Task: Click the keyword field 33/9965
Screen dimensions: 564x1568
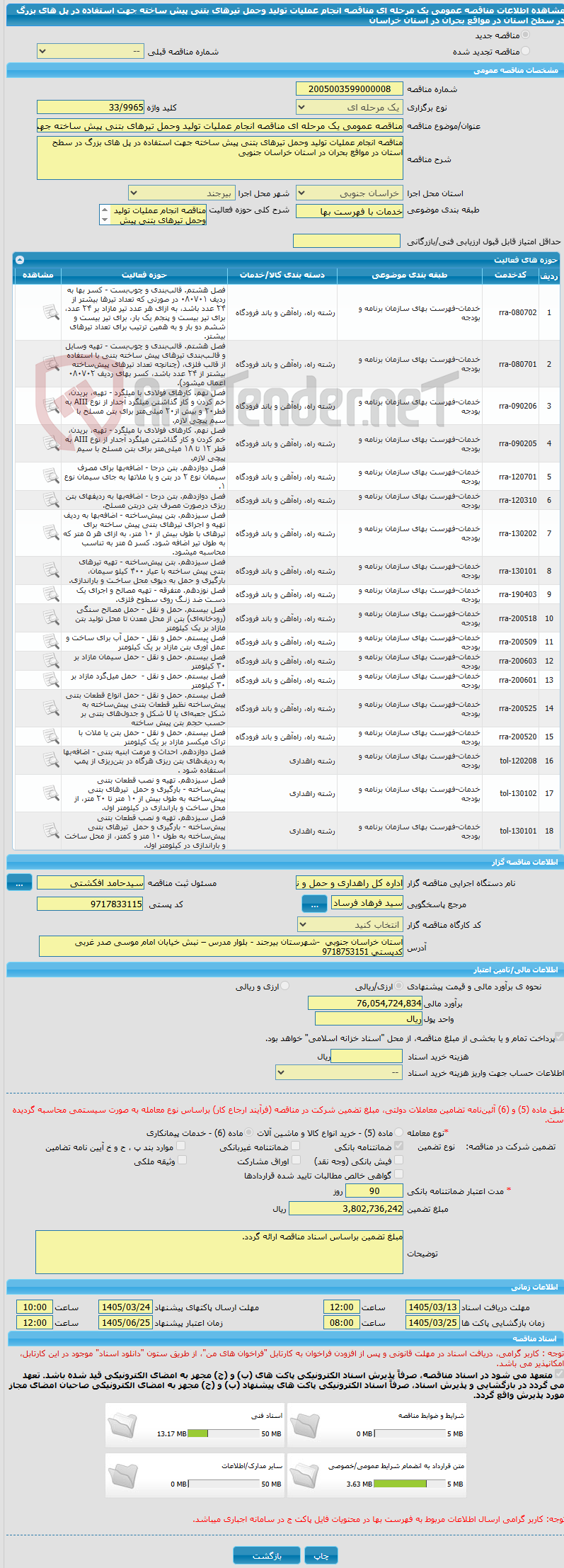Action: 91,107
